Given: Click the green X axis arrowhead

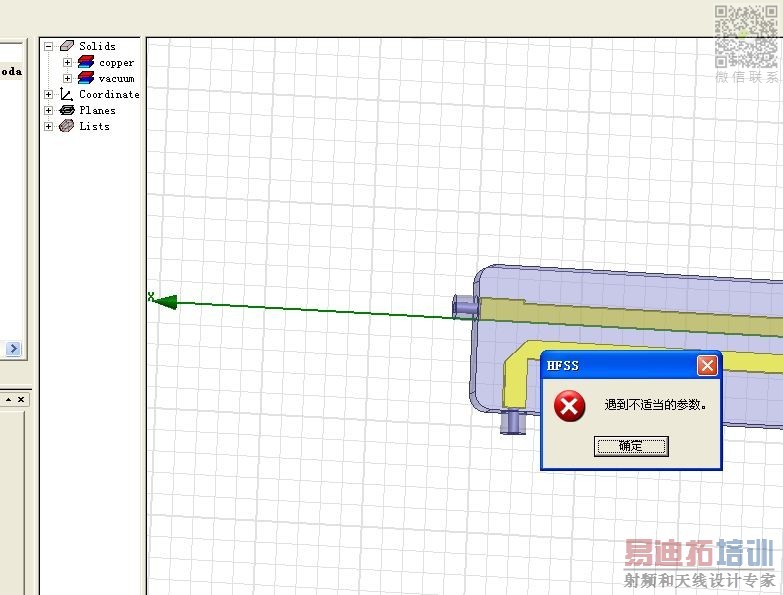Looking at the screenshot, I should click(165, 301).
